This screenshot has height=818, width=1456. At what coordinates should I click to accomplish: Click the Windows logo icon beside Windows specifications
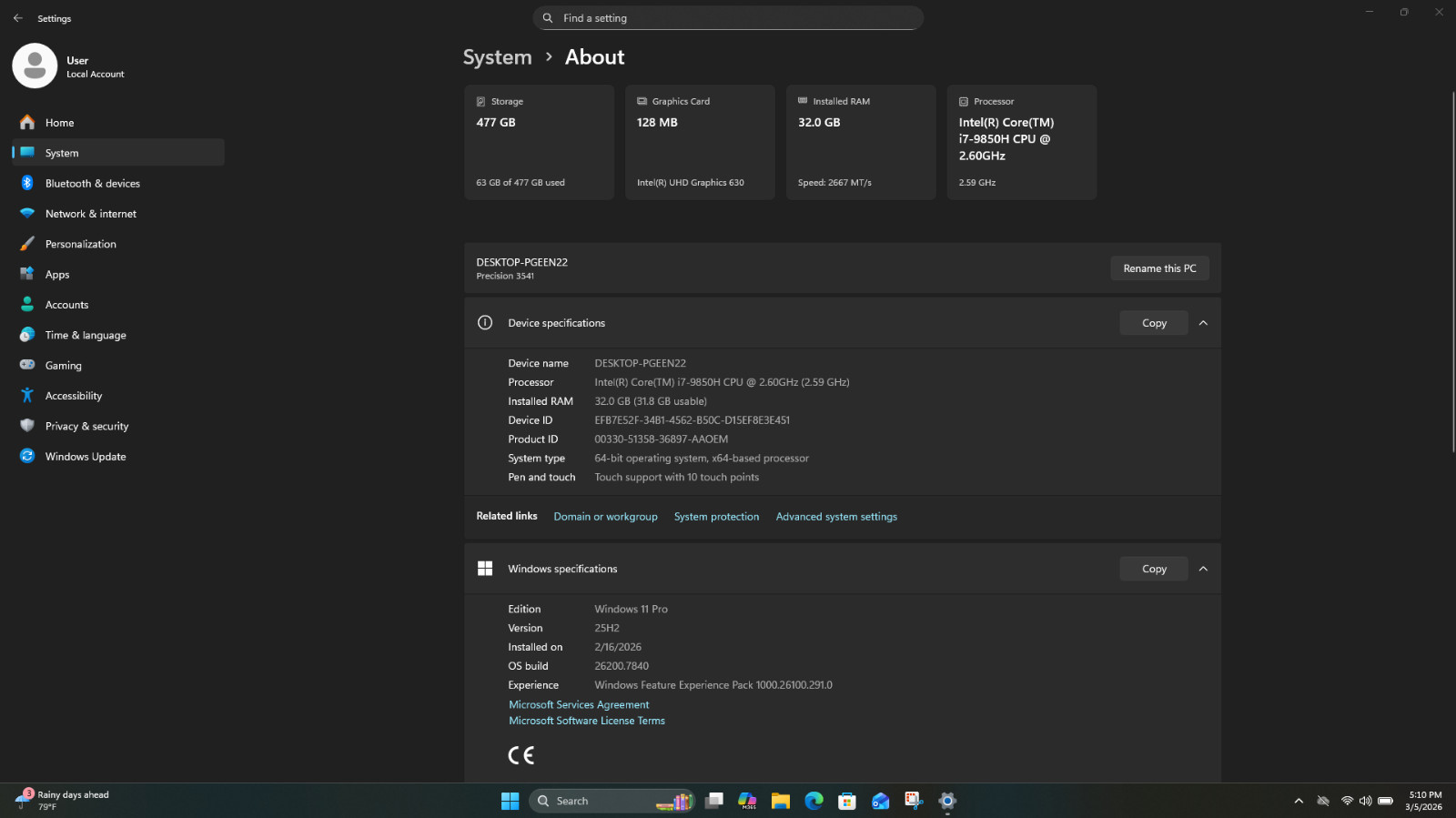tap(485, 569)
